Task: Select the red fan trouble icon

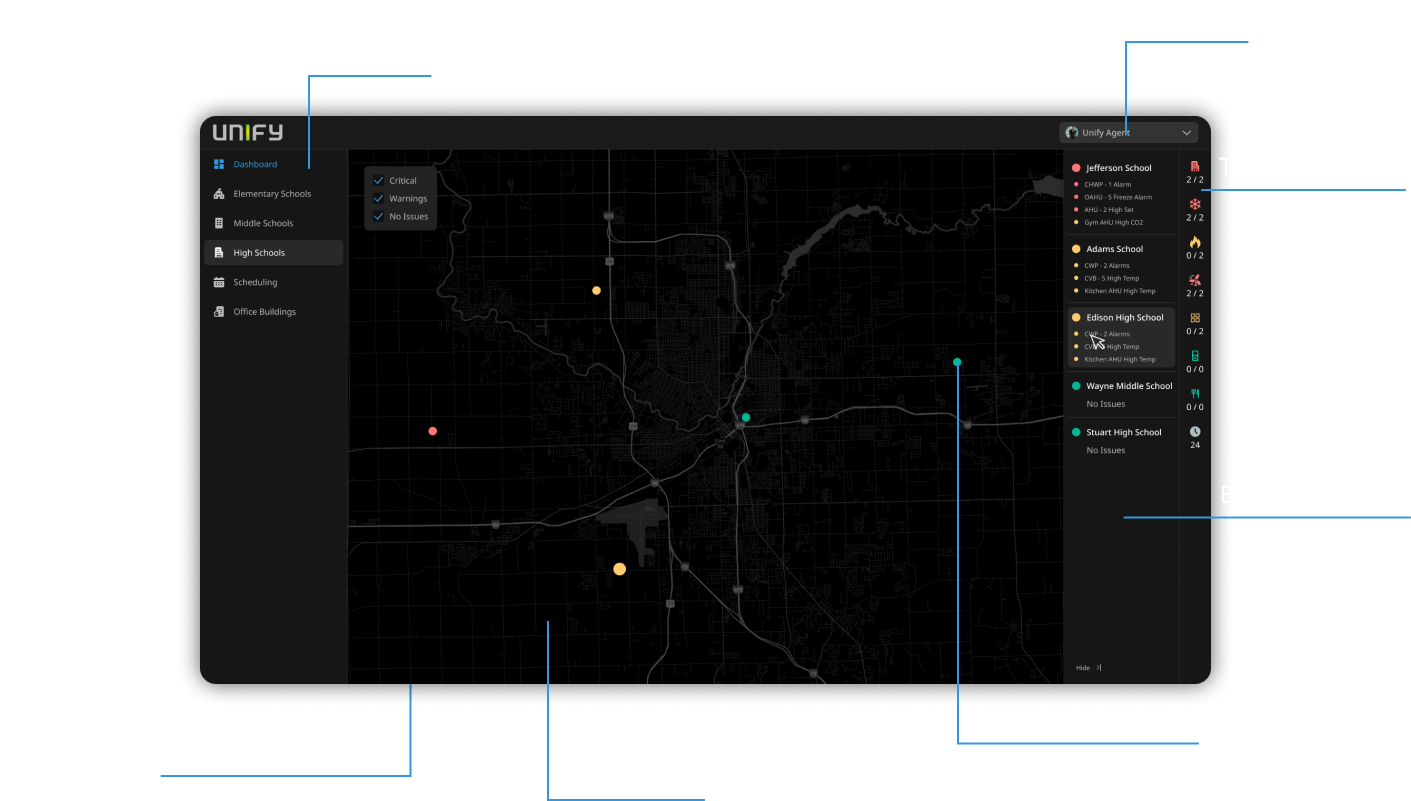Action: pos(1194,280)
